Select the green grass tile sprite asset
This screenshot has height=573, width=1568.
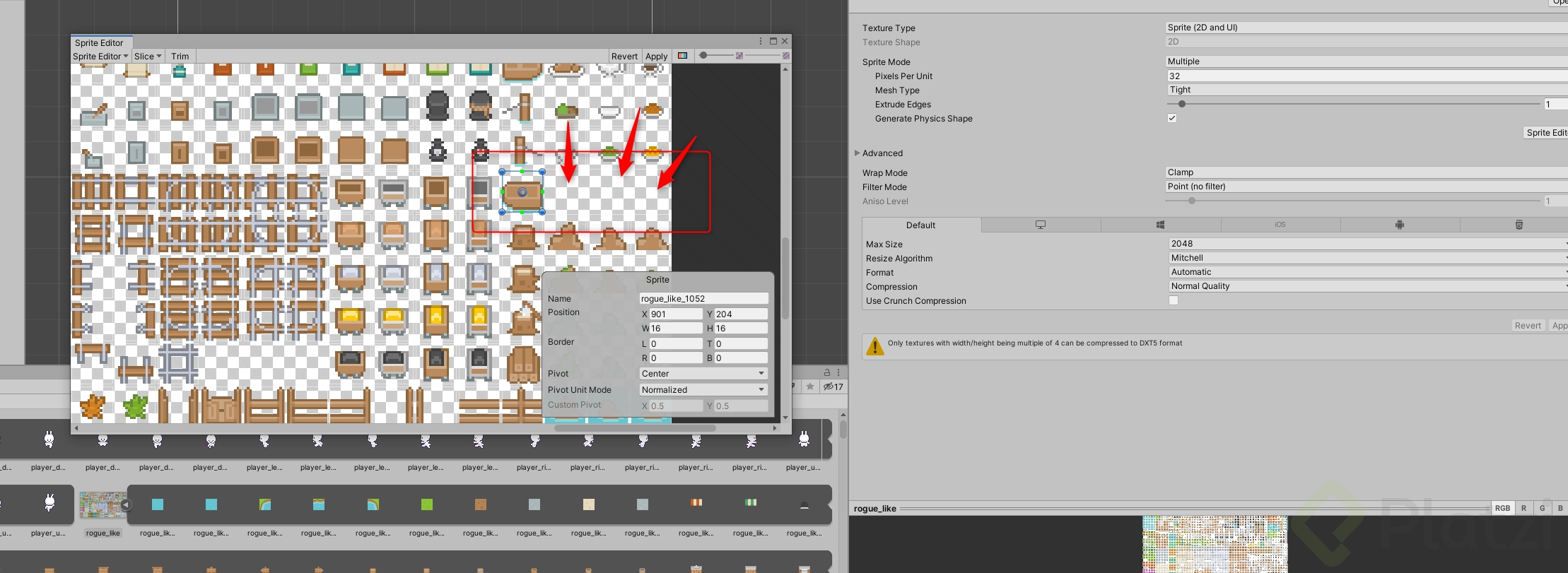(x=426, y=504)
